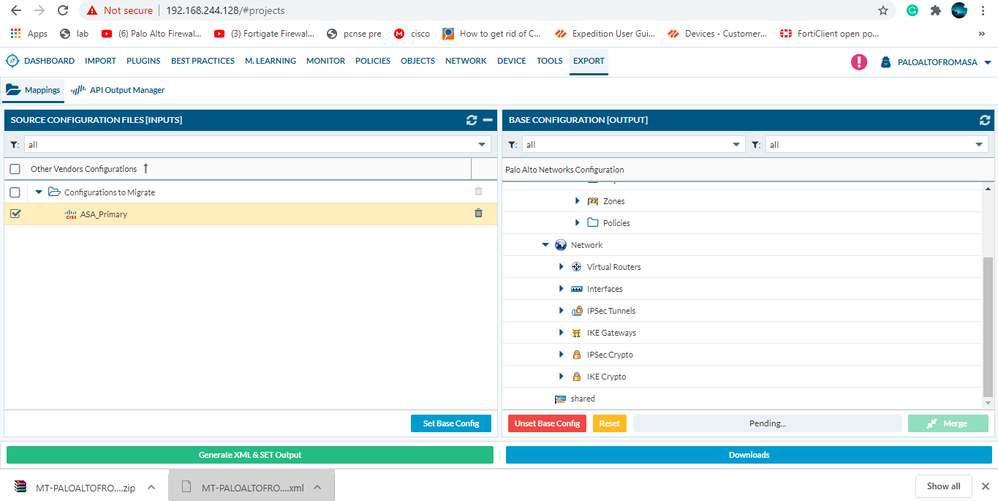
Task: Select the Mappings tab
Action: tap(33, 90)
